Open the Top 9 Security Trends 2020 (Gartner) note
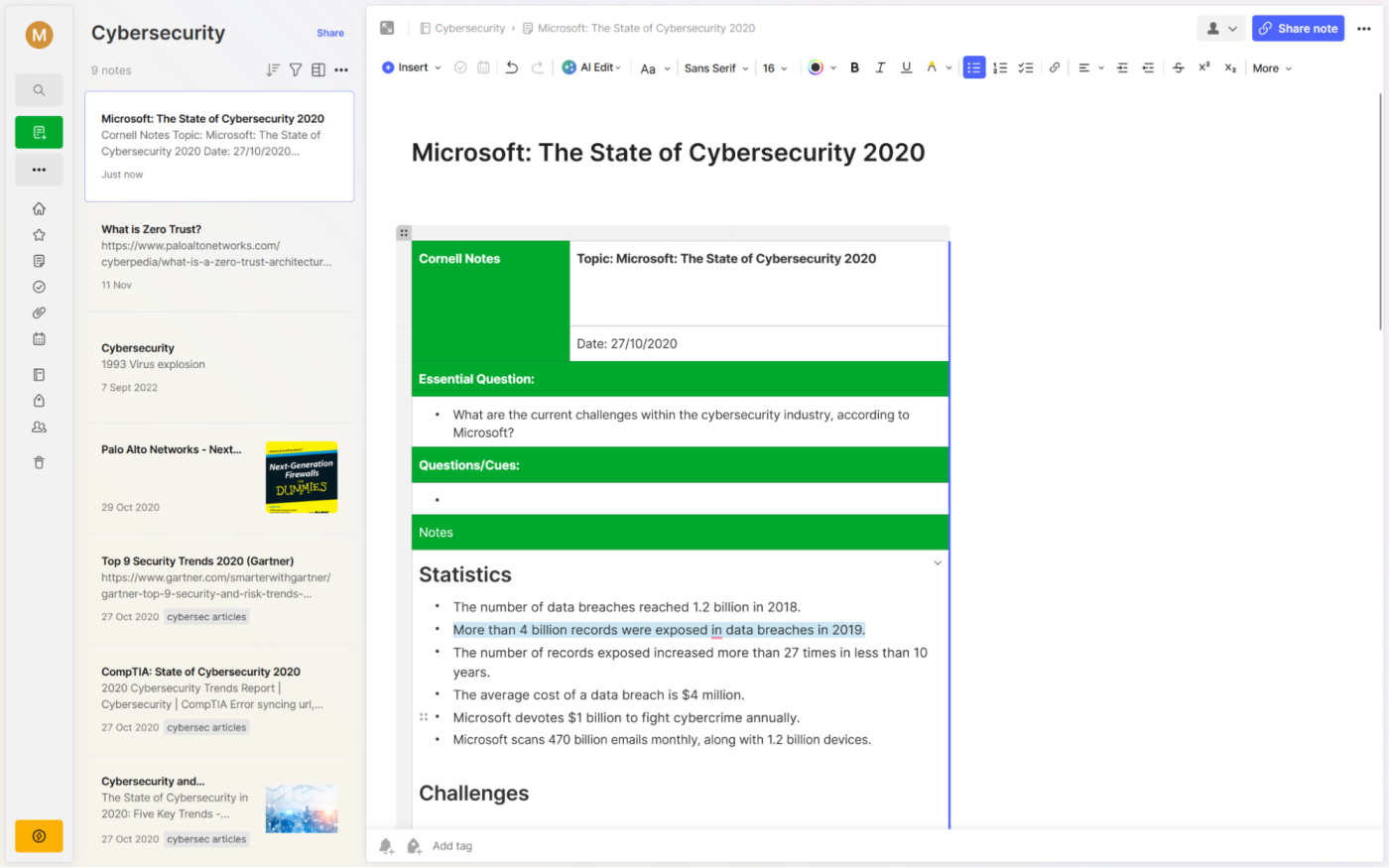This screenshot has width=1389, height=868. (x=219, y=588)
